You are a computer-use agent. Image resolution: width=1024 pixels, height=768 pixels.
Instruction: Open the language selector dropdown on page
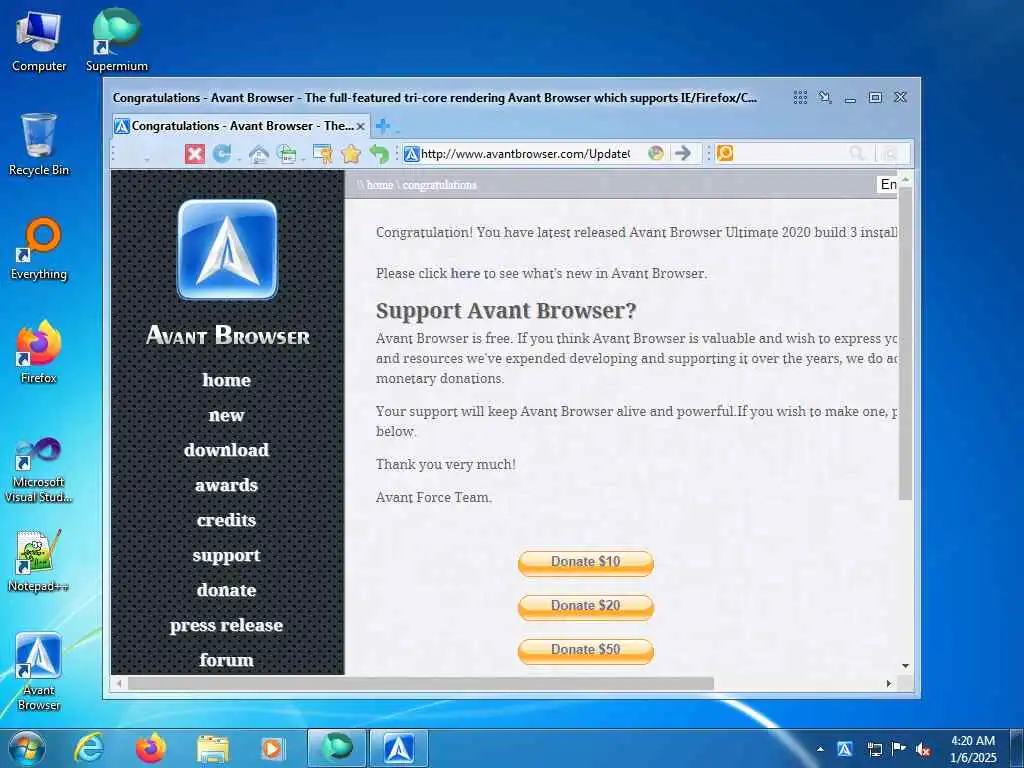coord(888,185)
